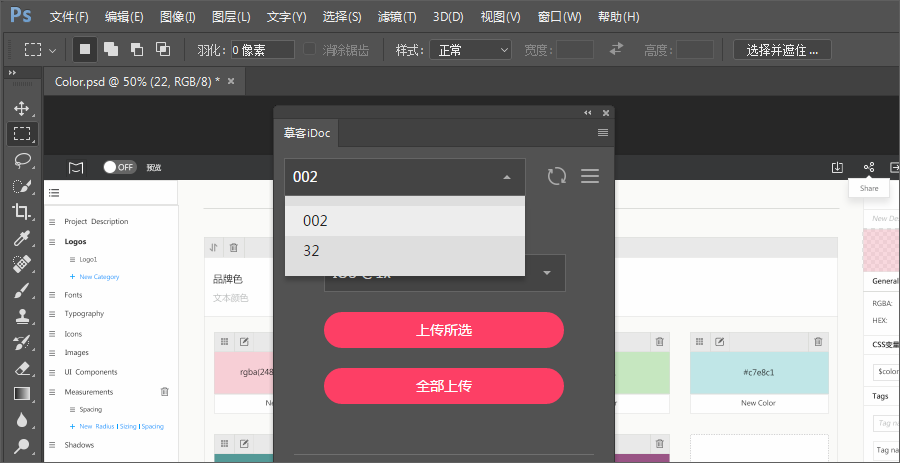Click the Intersect with Selection icon
The width and height of the screenshot is (900, 463).
(163, 50)
